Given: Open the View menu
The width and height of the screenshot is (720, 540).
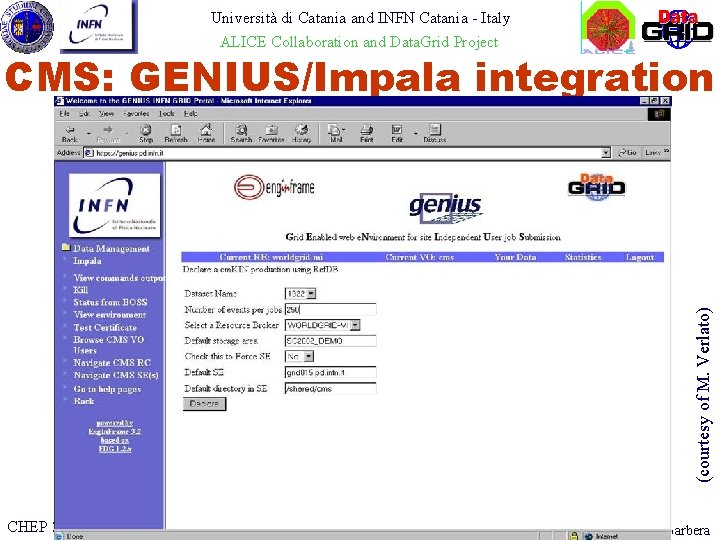Looking at the screenshot, I should (x=107, y=113).
